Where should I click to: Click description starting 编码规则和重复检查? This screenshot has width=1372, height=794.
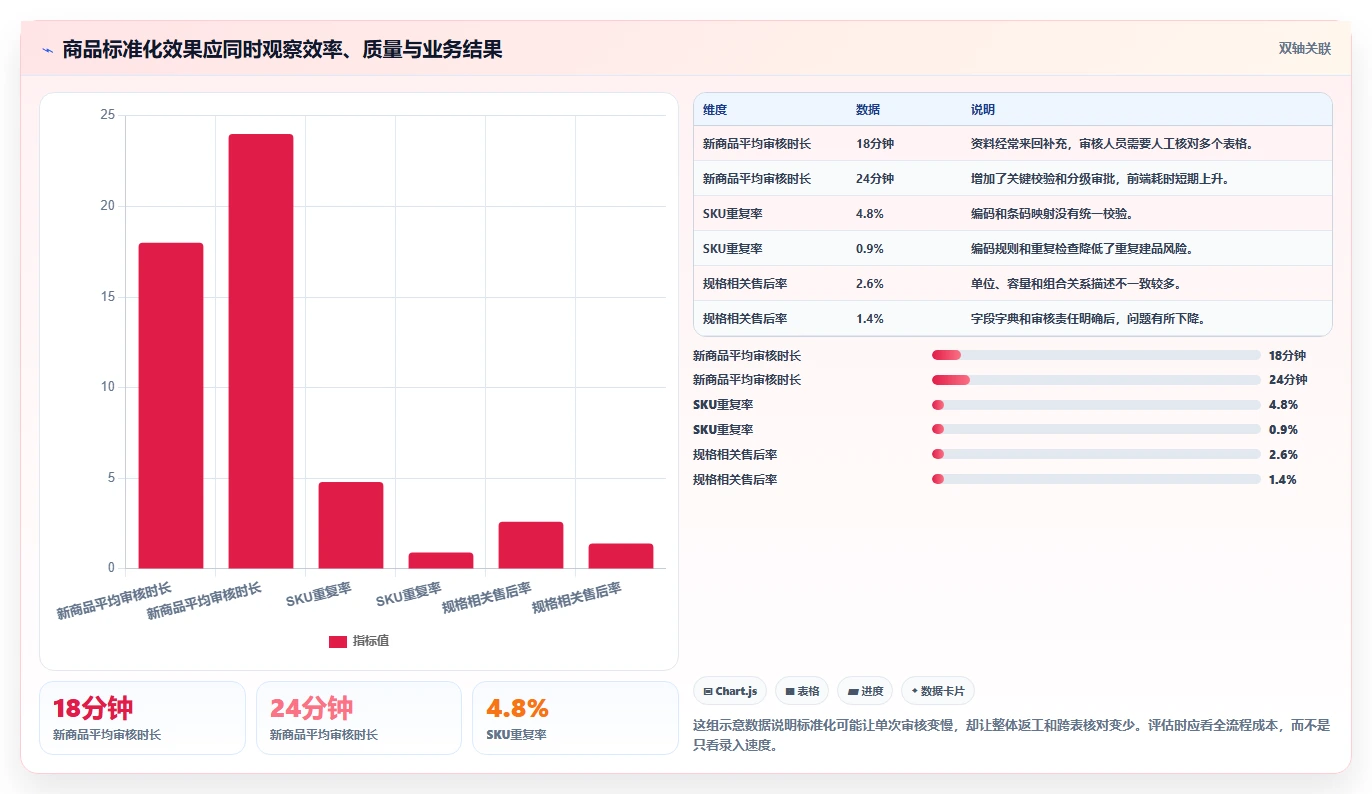point(1082,249)
